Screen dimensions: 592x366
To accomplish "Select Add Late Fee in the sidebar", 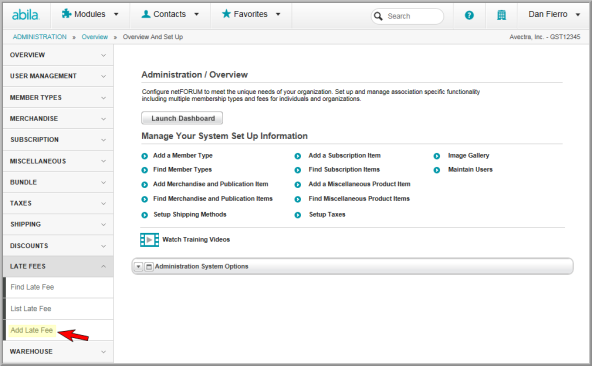I will [32, 330].
